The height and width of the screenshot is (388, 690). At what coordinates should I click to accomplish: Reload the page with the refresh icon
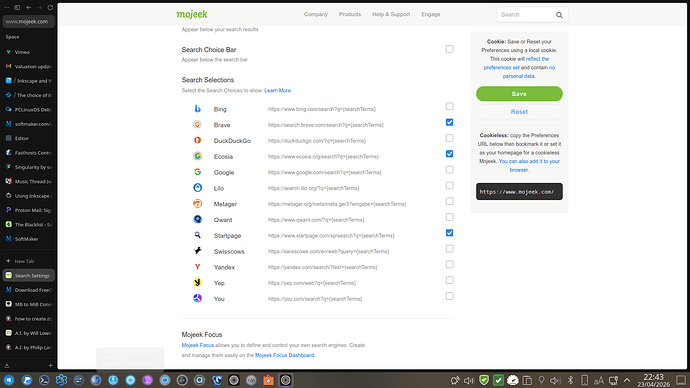[50, 7]
